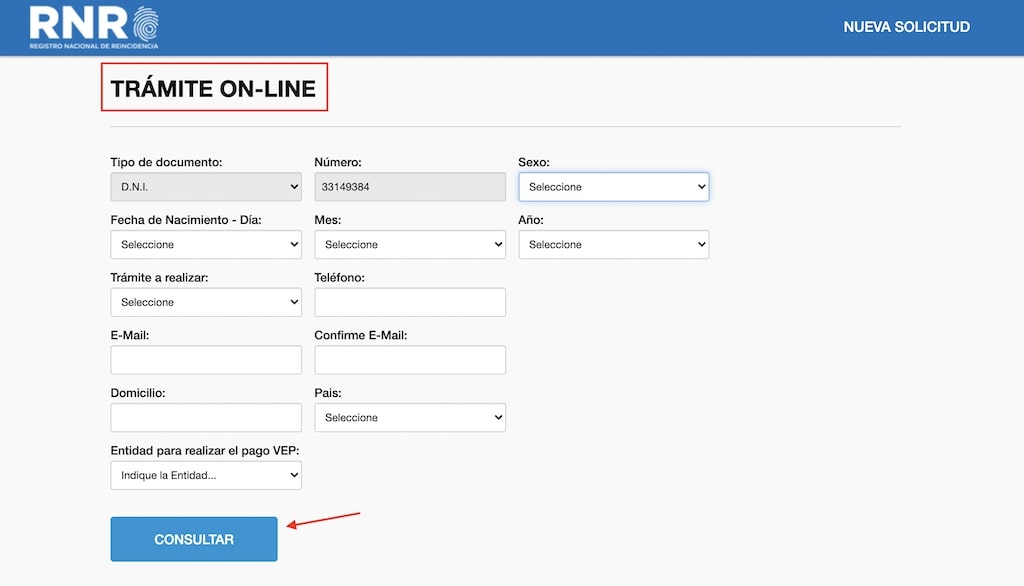Click the Pais dropdown chevron arrow
Viewport: 1024px width, 586px height.
pos(497,417)
